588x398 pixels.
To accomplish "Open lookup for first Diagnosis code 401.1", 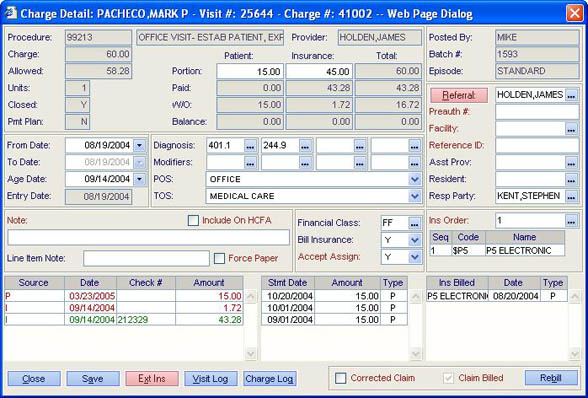I will coord(250,146).
